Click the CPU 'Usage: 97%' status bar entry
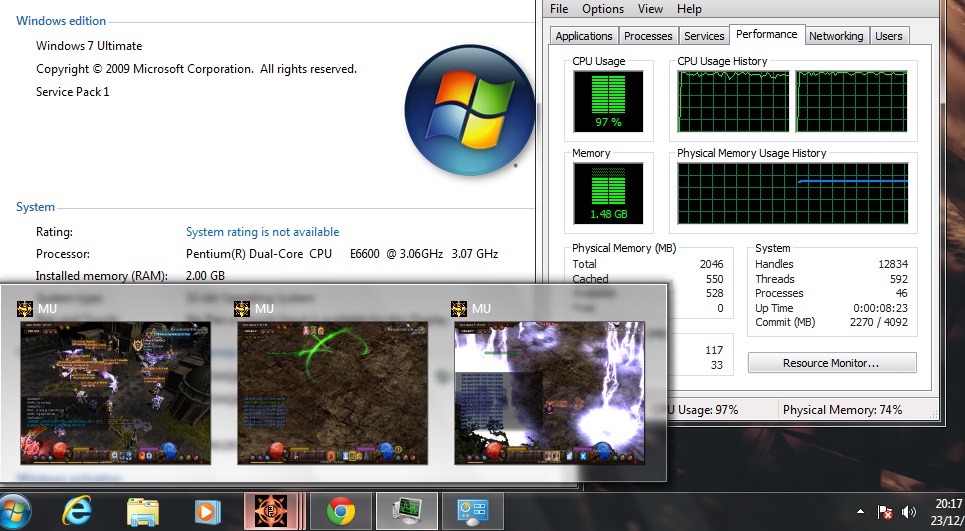The width and height of the screenshot is (965, 531). (703, 410)
